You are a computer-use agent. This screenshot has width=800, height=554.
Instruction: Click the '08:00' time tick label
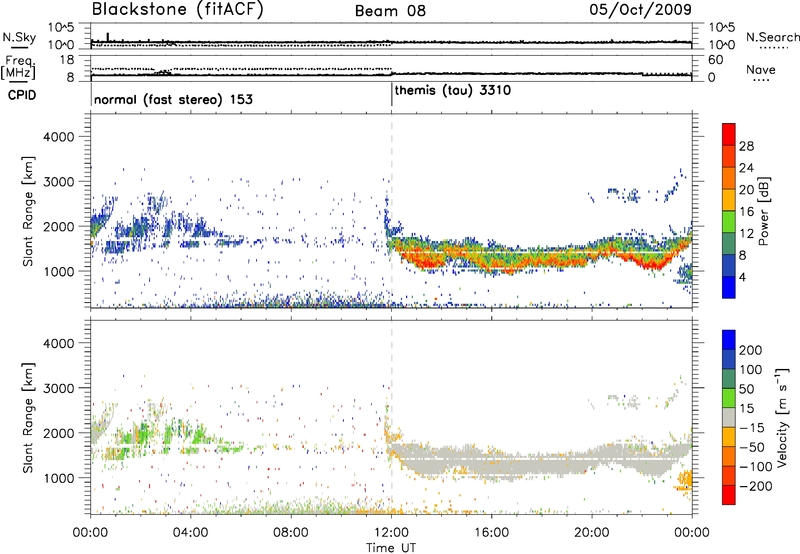point(291,533)
